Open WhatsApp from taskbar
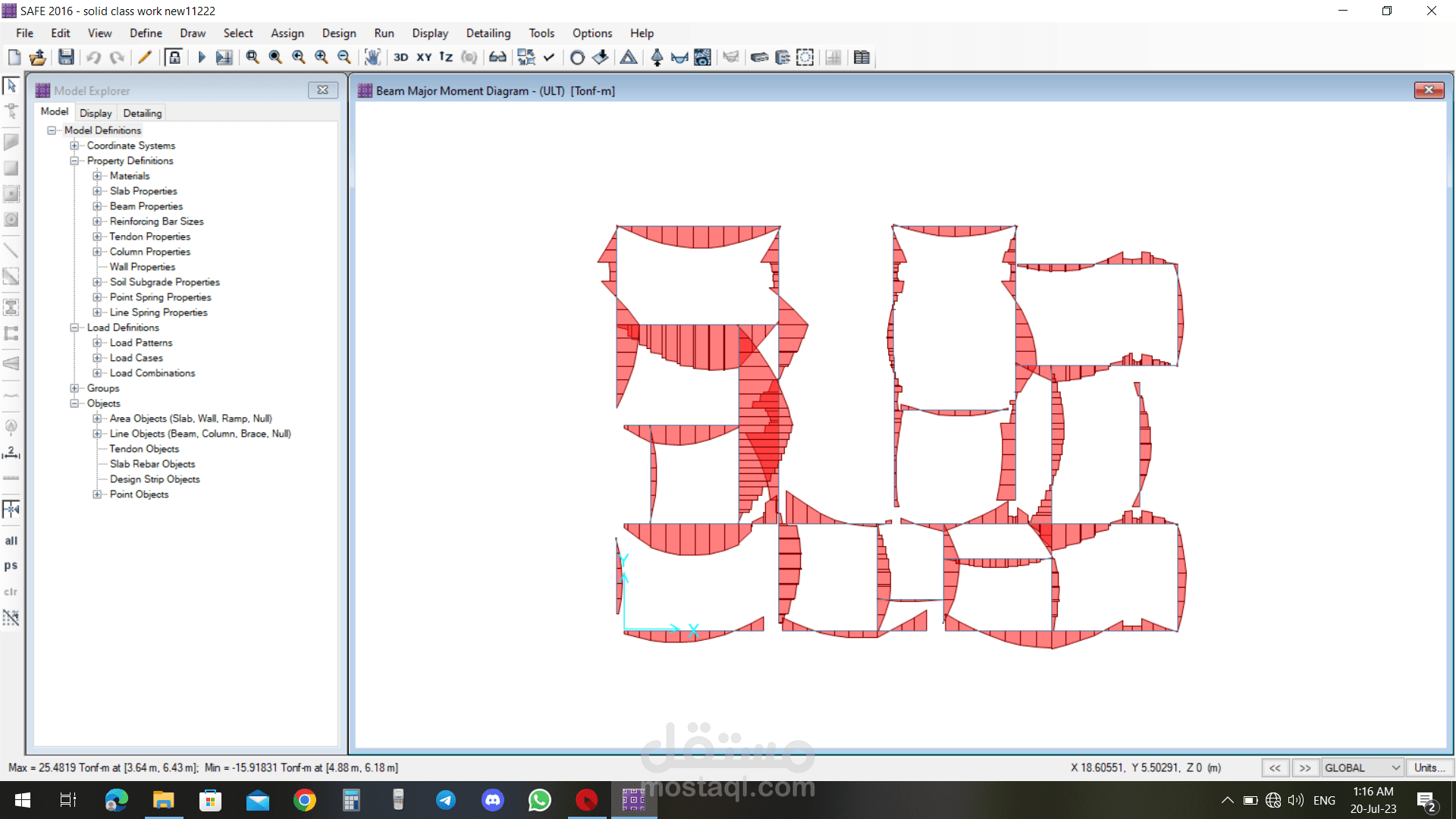The width and height of the screenshot is (1456, 819). [x=540, y=800]
